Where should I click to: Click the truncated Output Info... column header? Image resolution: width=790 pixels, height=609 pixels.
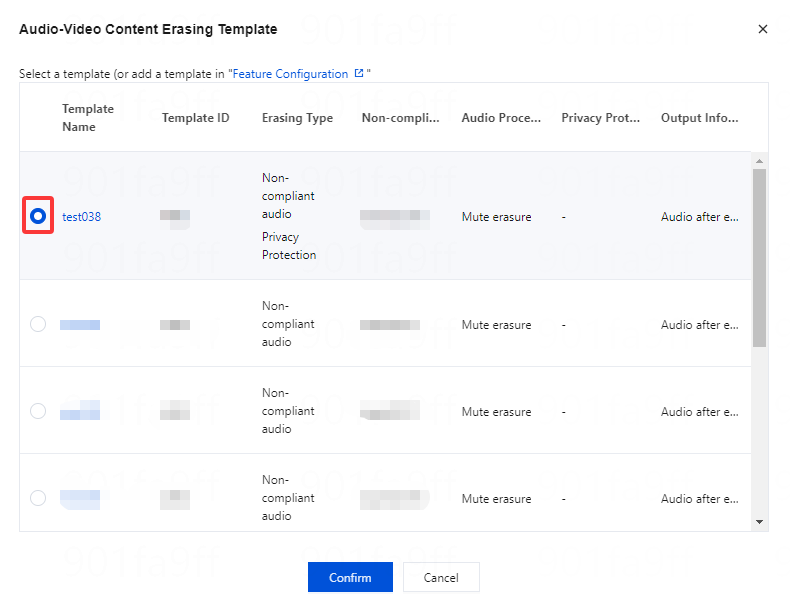(x=699, y=118)
